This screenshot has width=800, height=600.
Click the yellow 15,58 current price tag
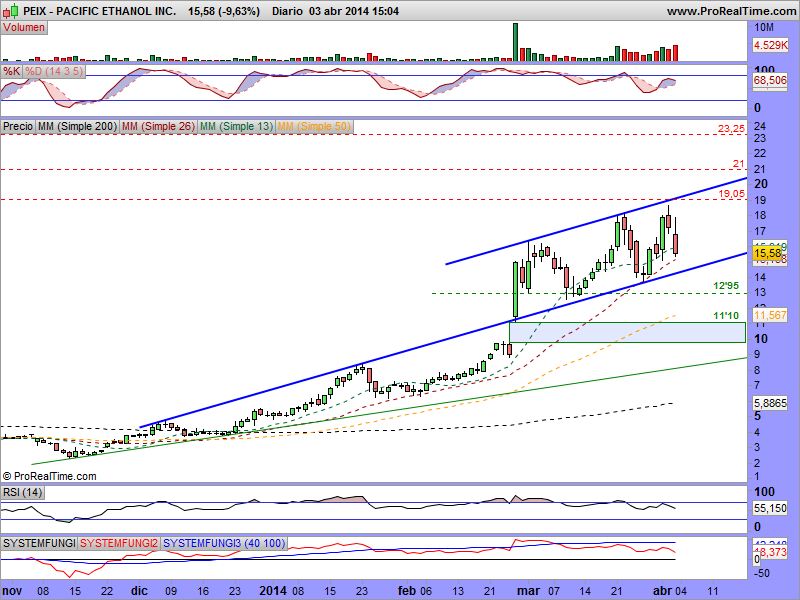pyautogui.click(x=767, y=254)
